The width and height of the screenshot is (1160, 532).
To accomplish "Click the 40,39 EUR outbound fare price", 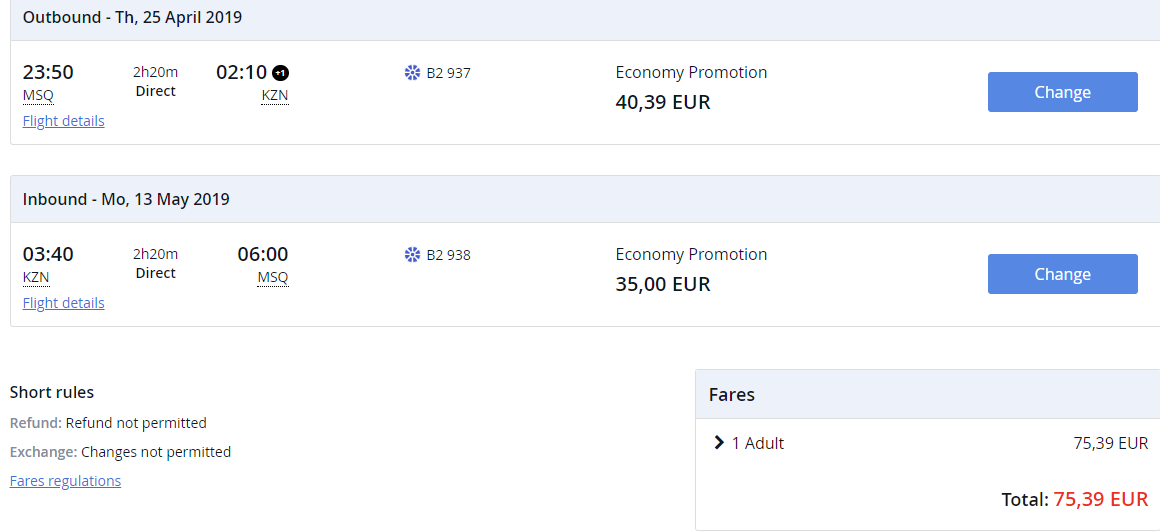I will coord(663,102).
